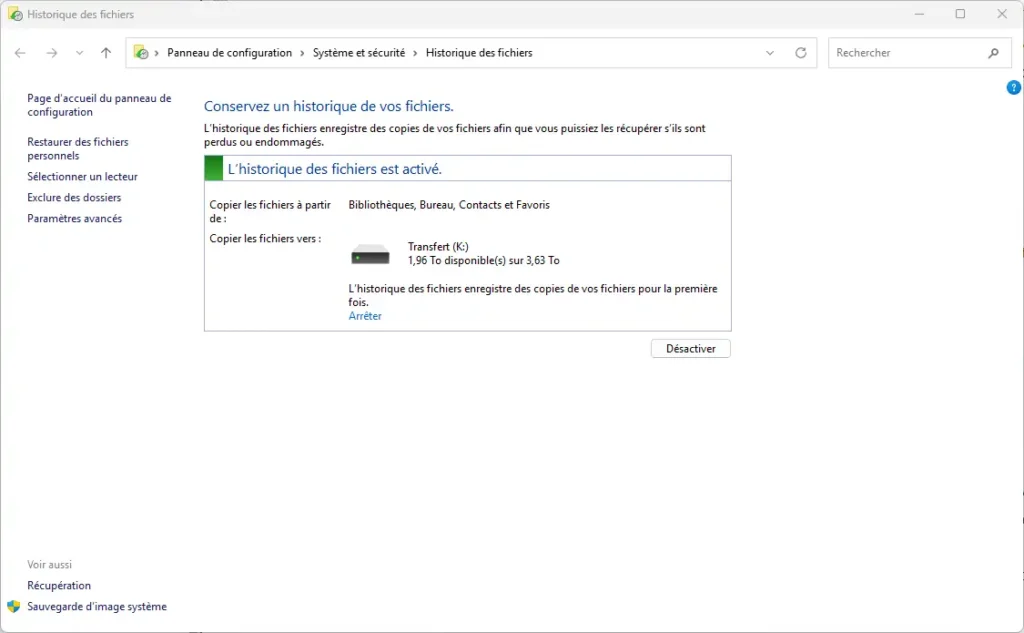Open Exclure des dossiers
The width and height of the screenshot is (1024, 633).
(74, 197)
